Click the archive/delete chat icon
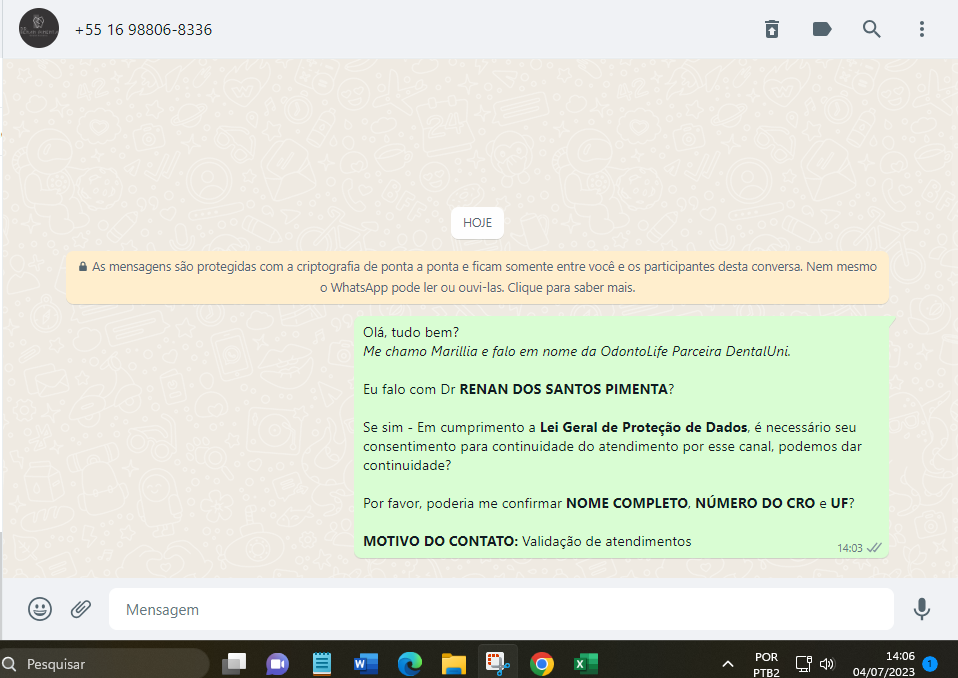 click(772, 29)
